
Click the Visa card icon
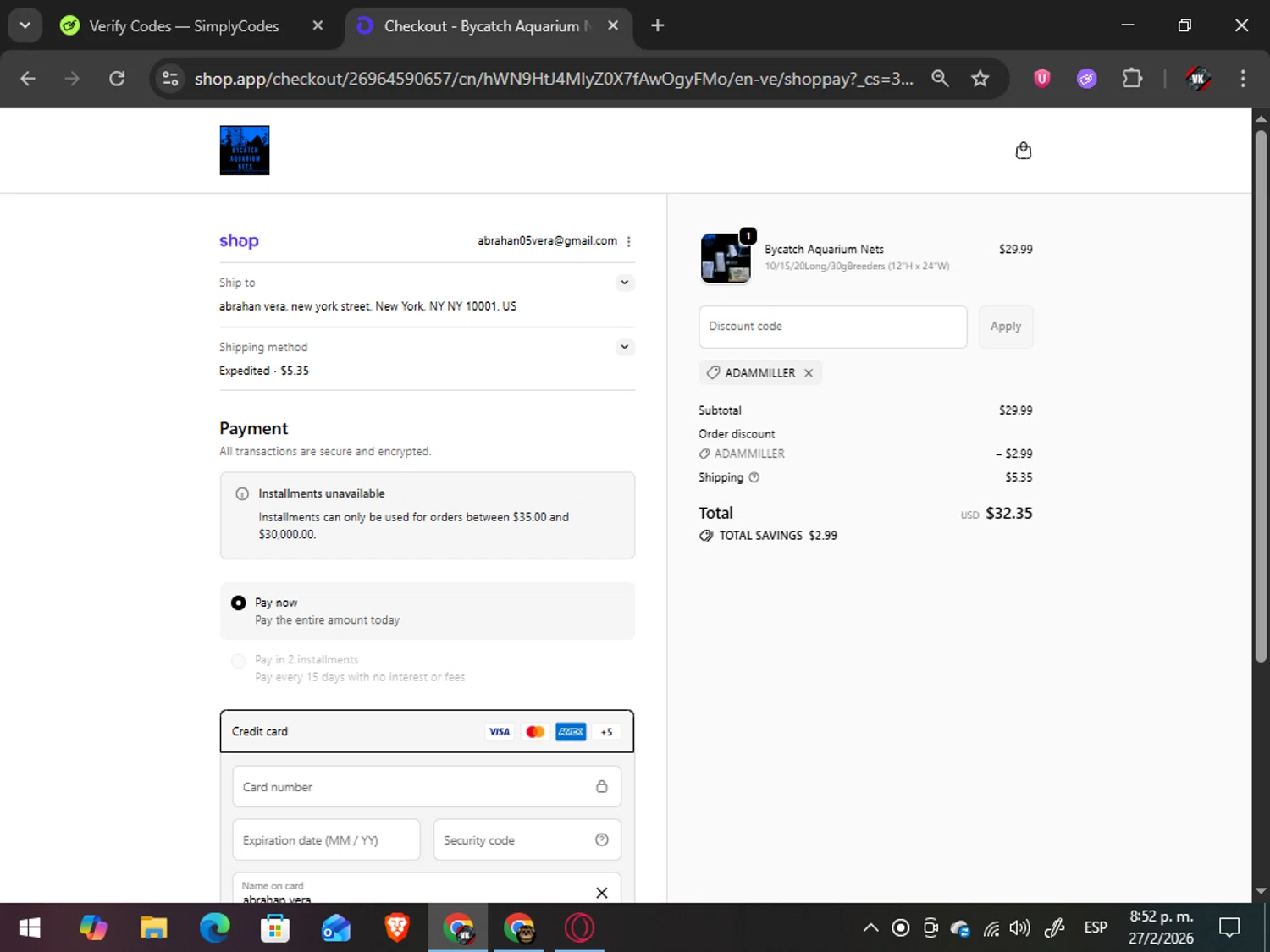(x=500, y=732)
